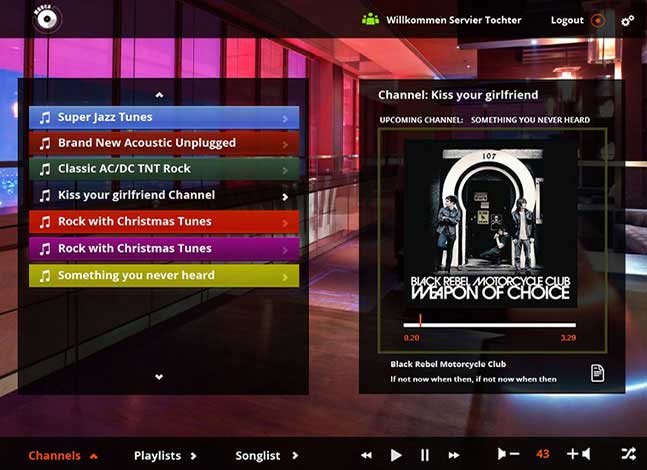Click the orange logout circle icon
647x470 pixels.
pos(597,20)
